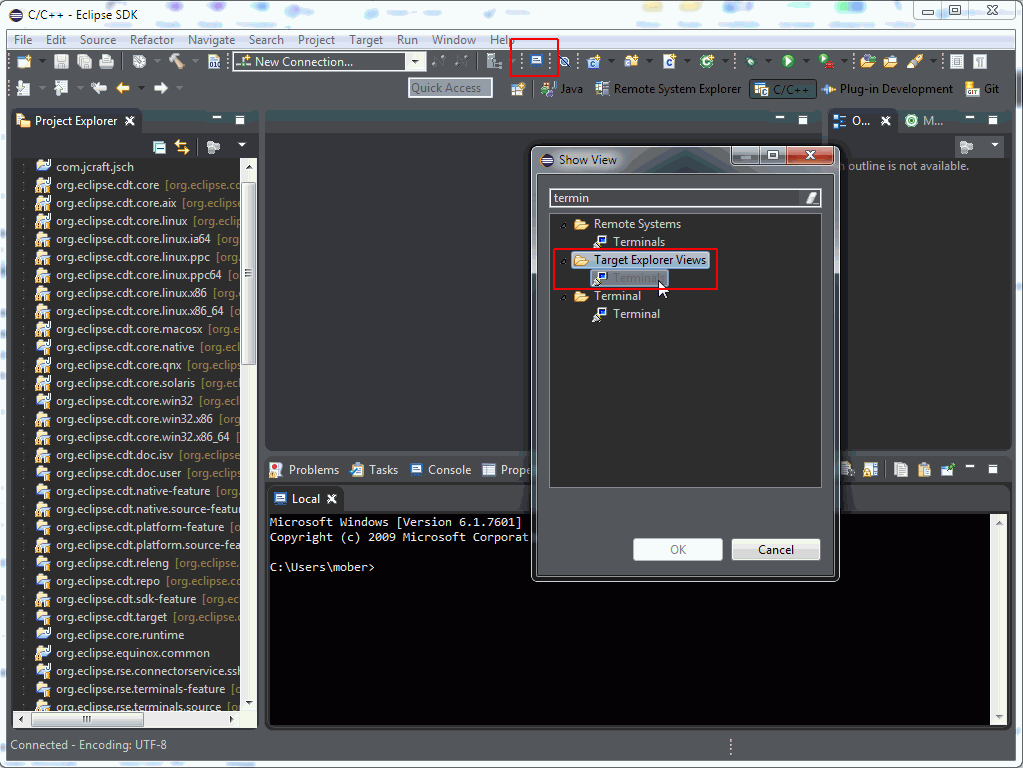1023x768 pixels.
Task: Click the New C++ Class green icon
Action: [707, 61]
